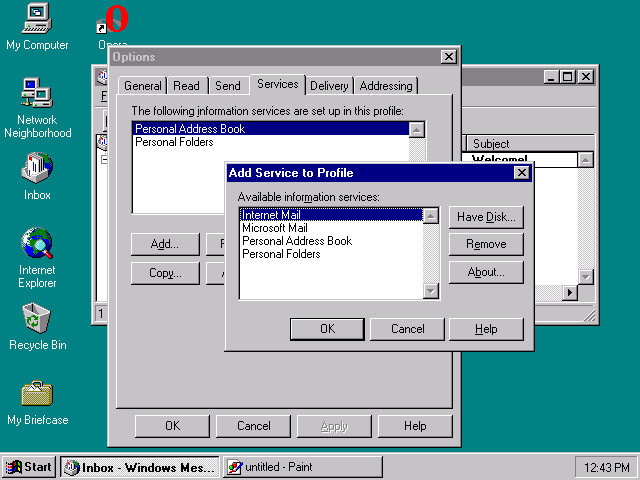The width and height of the screenshot is (640, 480).
Task: Click Remove in Add Service dialog
Action: tap(486, 244)
